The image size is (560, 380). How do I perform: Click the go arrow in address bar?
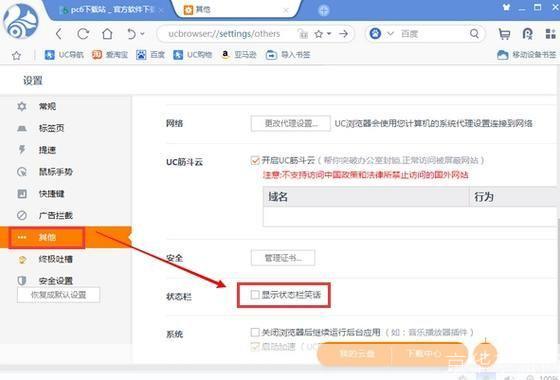[x=344, y=34]
